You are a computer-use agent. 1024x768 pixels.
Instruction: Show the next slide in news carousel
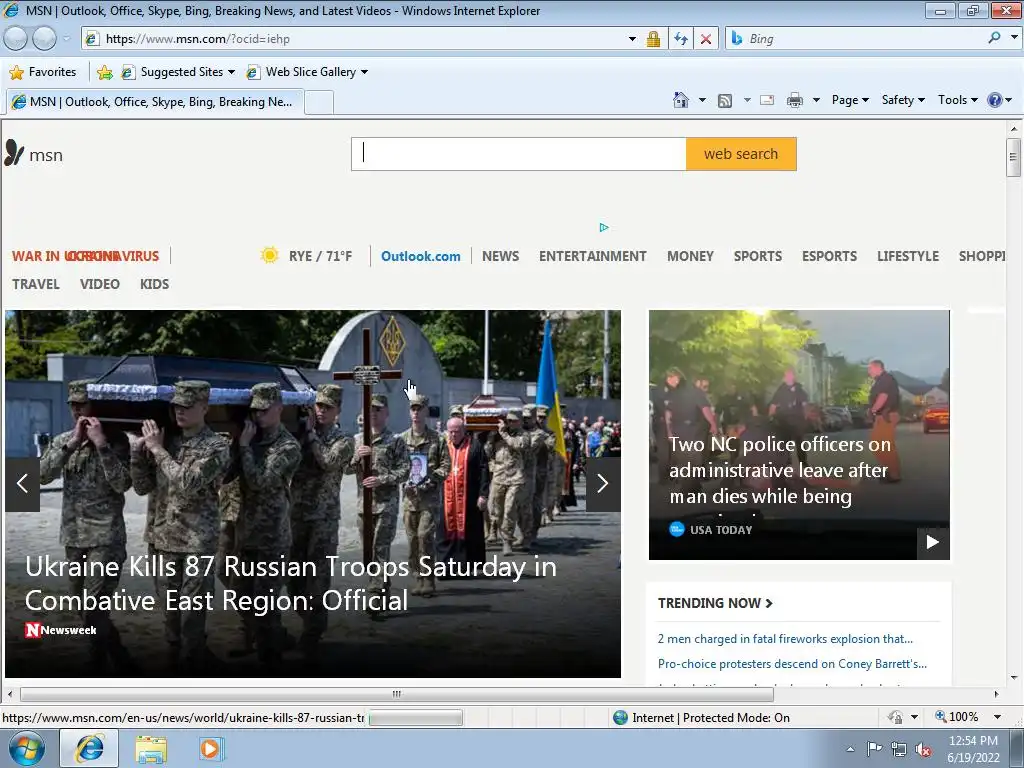click(x=603, y=484)
